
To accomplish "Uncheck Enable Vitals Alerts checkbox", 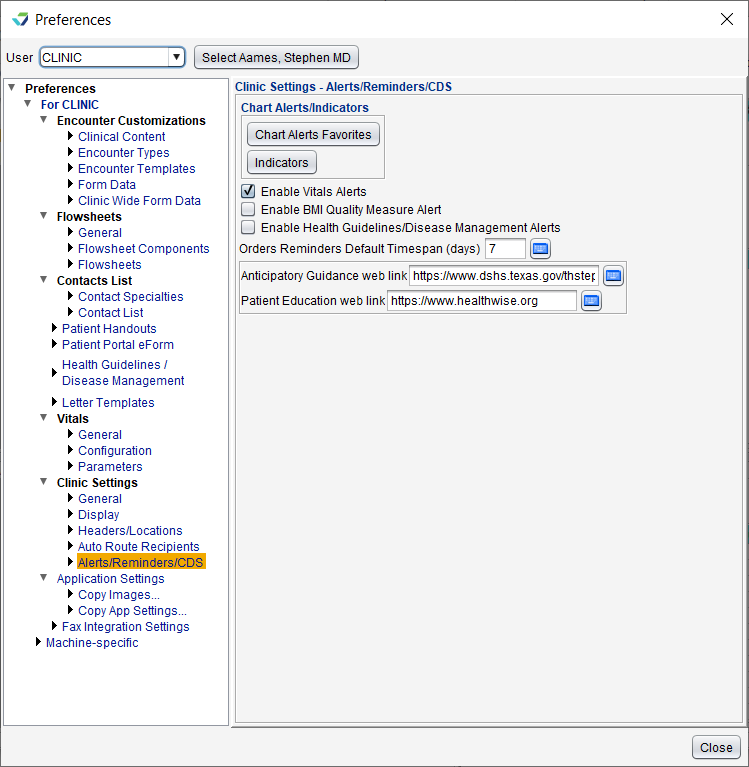I will 248,191.
